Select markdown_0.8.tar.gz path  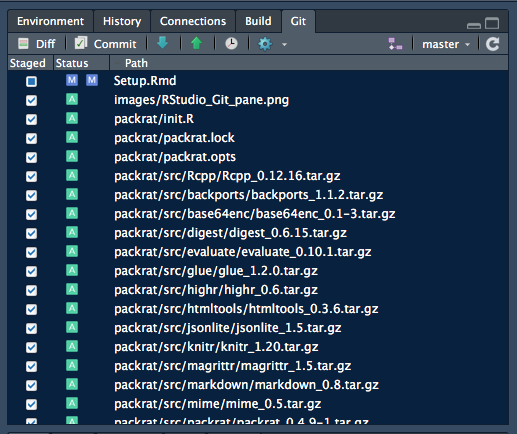click(246, 385)
